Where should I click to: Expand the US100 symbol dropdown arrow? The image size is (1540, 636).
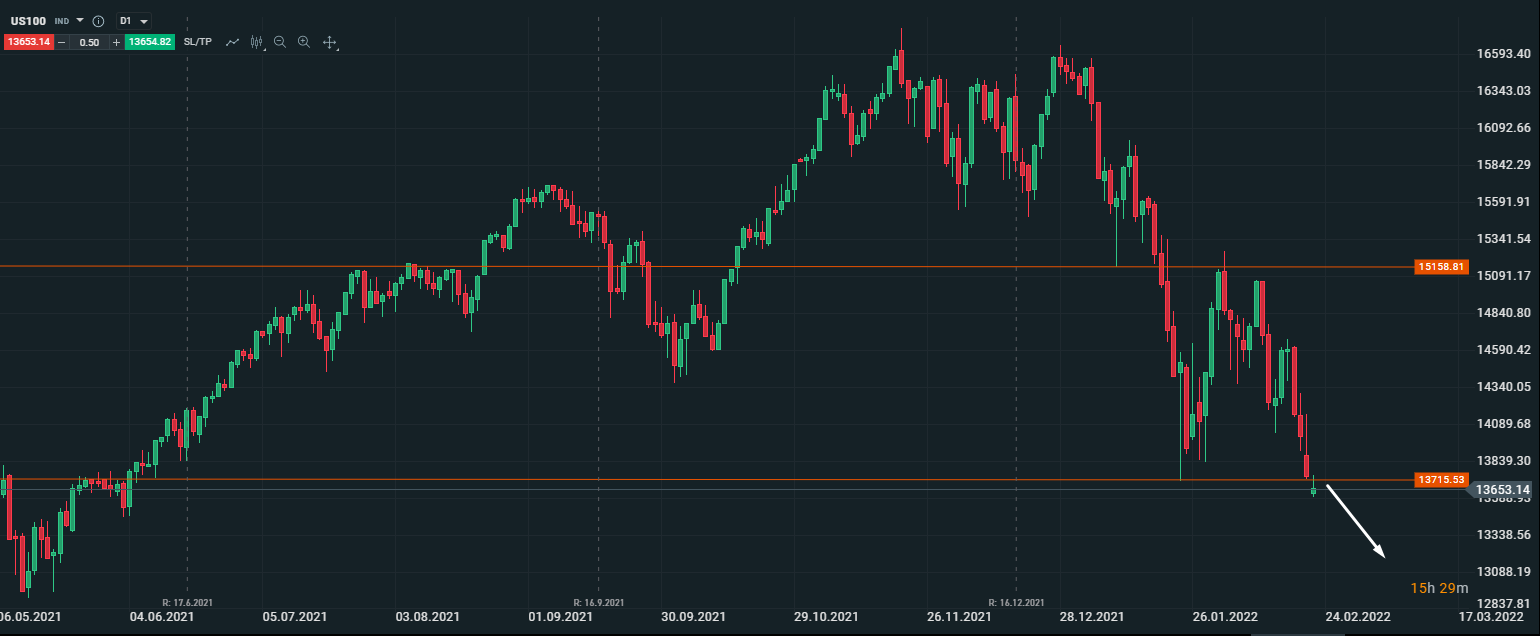point(80,20)
